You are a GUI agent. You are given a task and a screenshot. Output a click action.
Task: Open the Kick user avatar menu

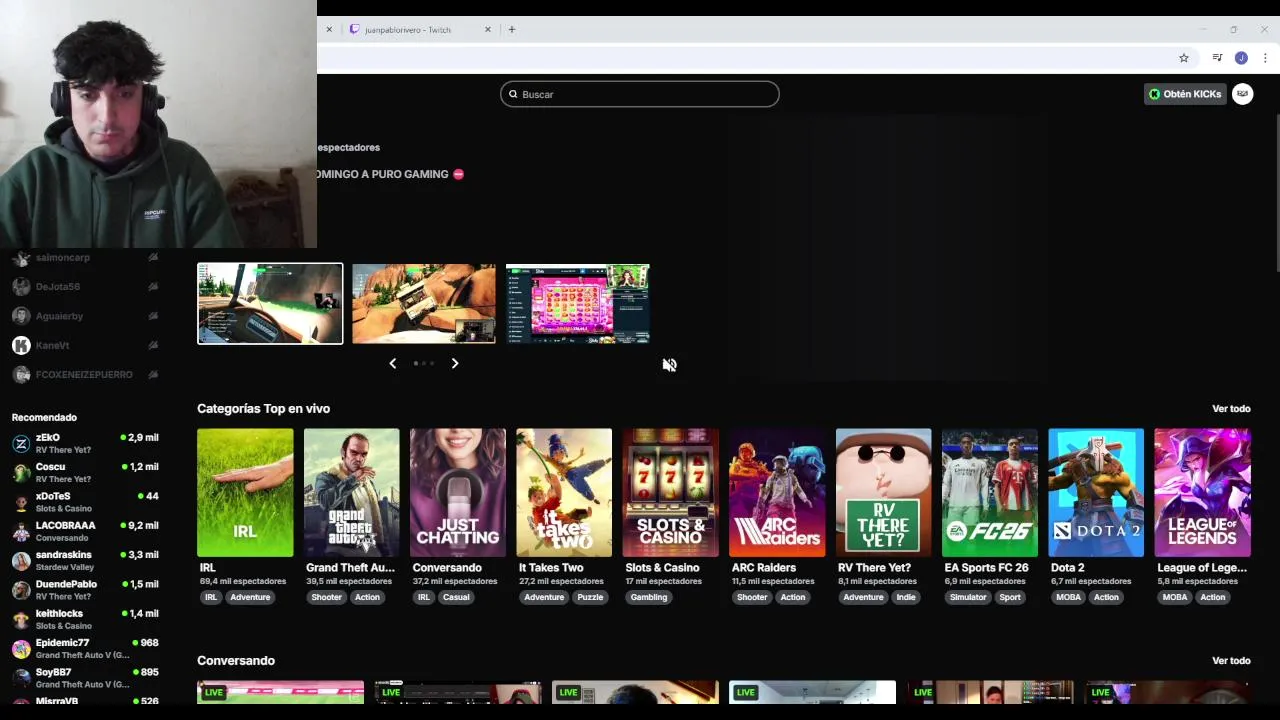tap(1243, 94)
